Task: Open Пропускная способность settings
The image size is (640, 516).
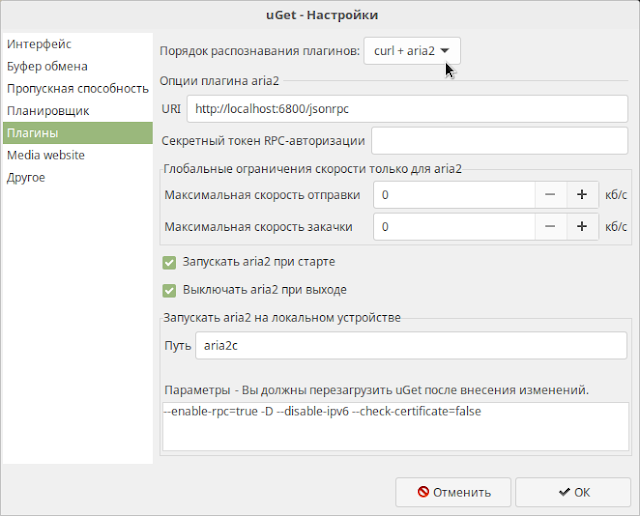Action: 78,89
